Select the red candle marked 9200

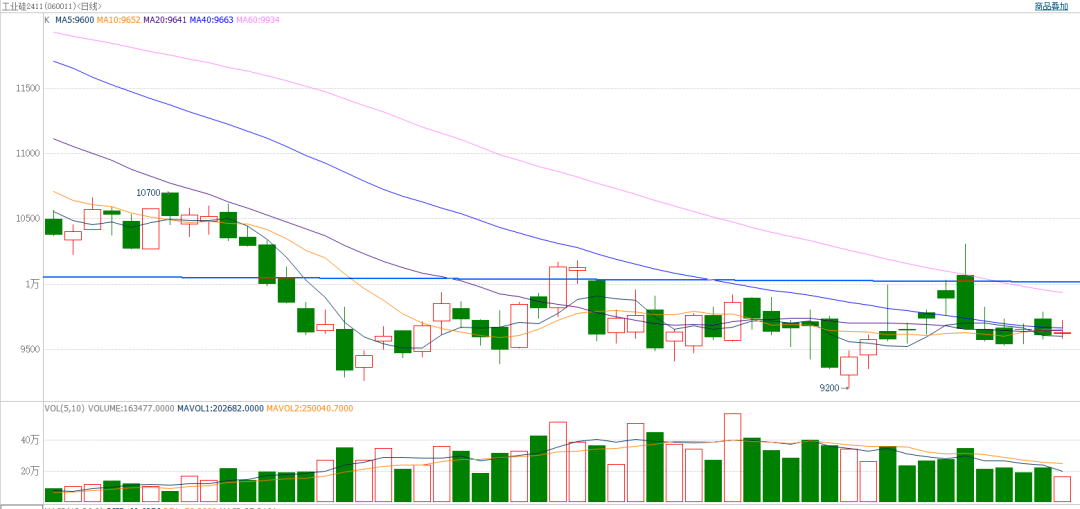point(849,366)
